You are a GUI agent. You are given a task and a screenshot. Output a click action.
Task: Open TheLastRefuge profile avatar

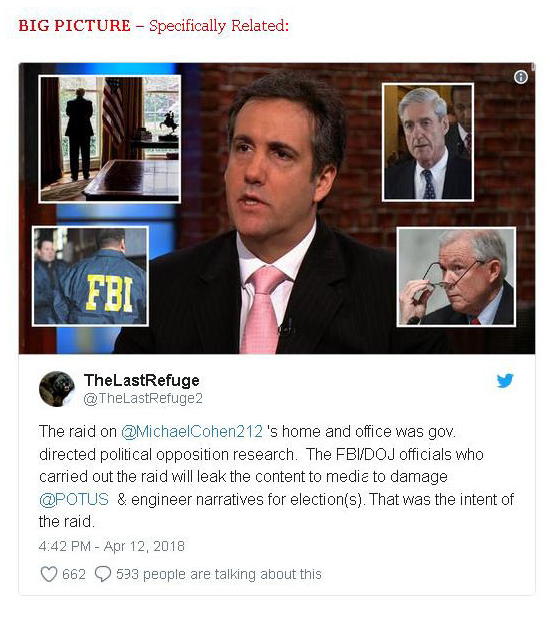click(x=57, y=389)
